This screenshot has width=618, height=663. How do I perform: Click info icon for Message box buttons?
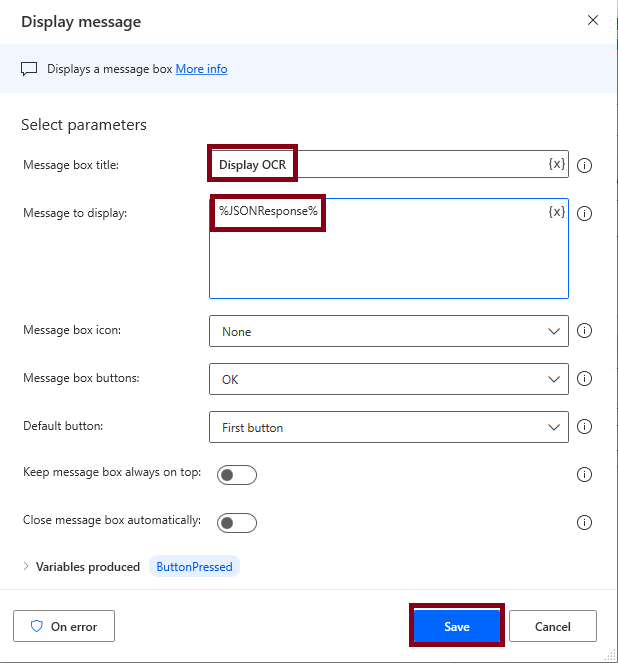click(585, 379)
